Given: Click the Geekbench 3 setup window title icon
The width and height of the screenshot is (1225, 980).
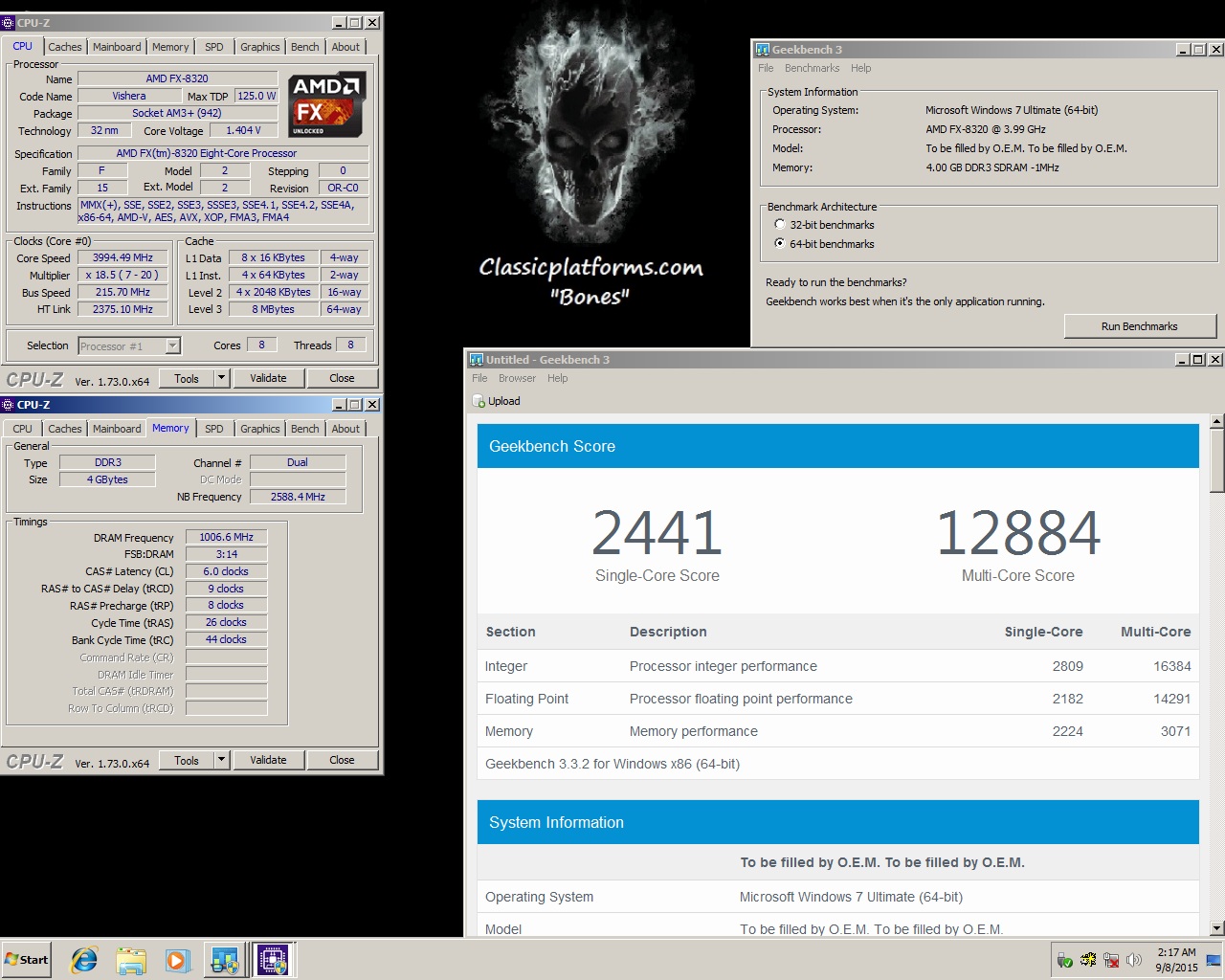Looking at the screenshot, I should coord(763,50).
